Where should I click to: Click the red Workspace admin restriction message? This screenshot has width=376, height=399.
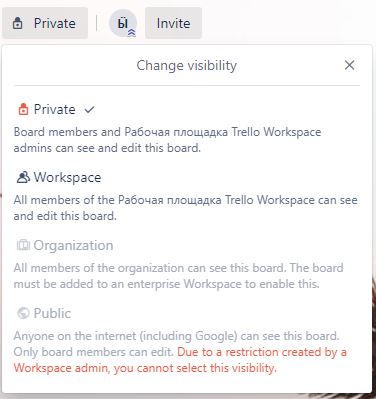180,360
